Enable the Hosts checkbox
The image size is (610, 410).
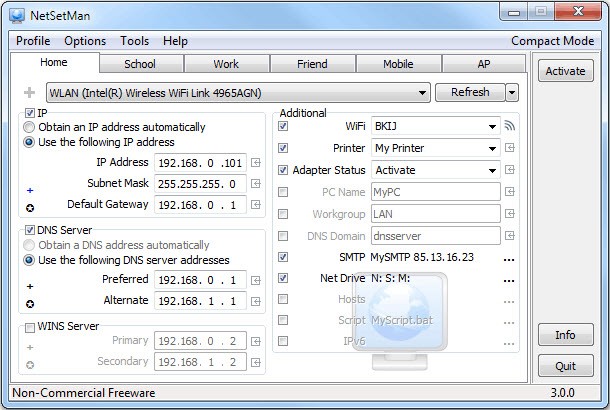click(283, 299)
